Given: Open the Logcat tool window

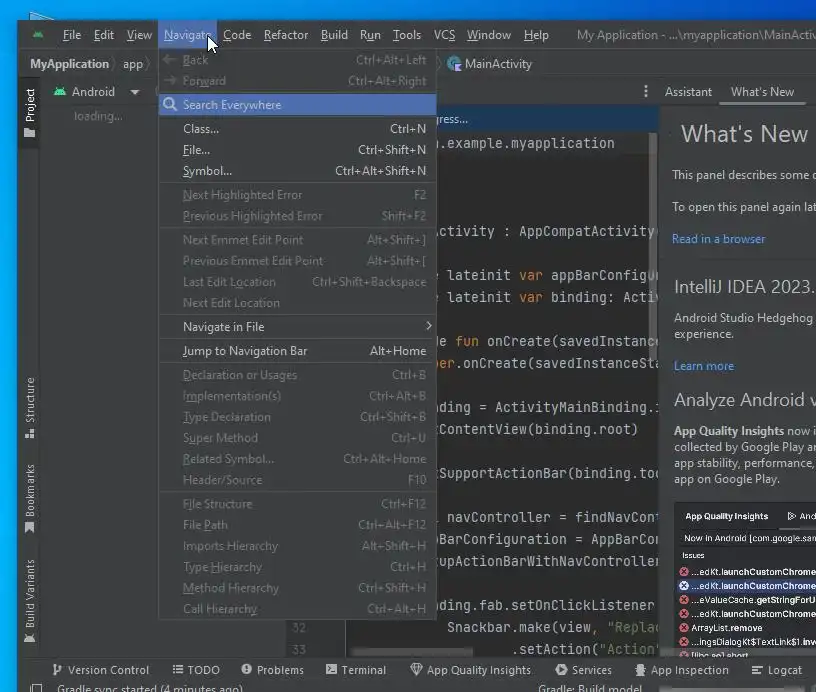Looking at the screenshot, I should (776, 670).
